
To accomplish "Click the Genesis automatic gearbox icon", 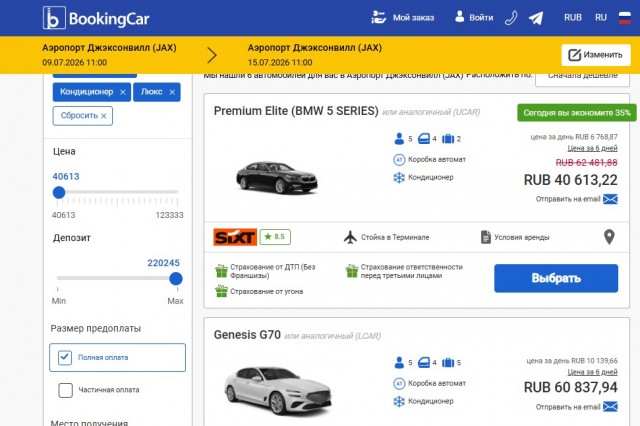I will pyautogui.click(x=399, y=384).
